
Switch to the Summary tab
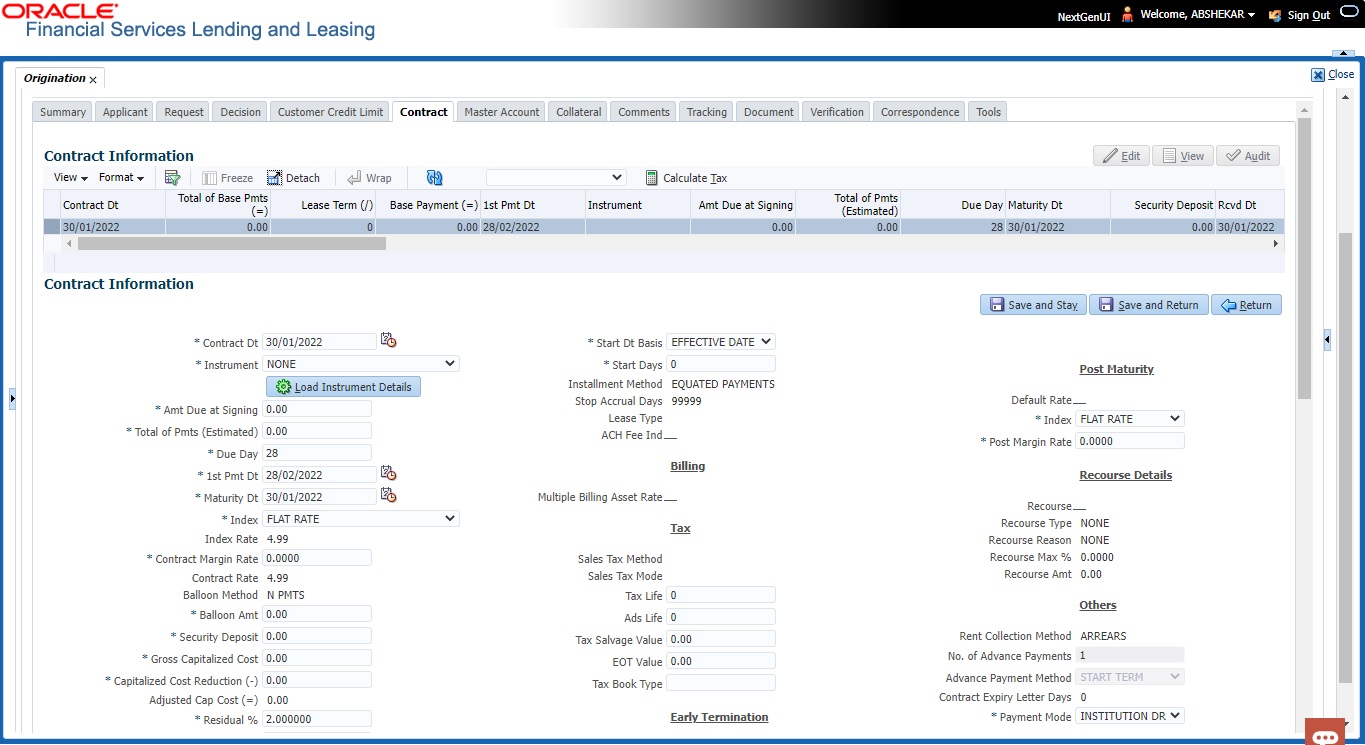pos(63,112)
